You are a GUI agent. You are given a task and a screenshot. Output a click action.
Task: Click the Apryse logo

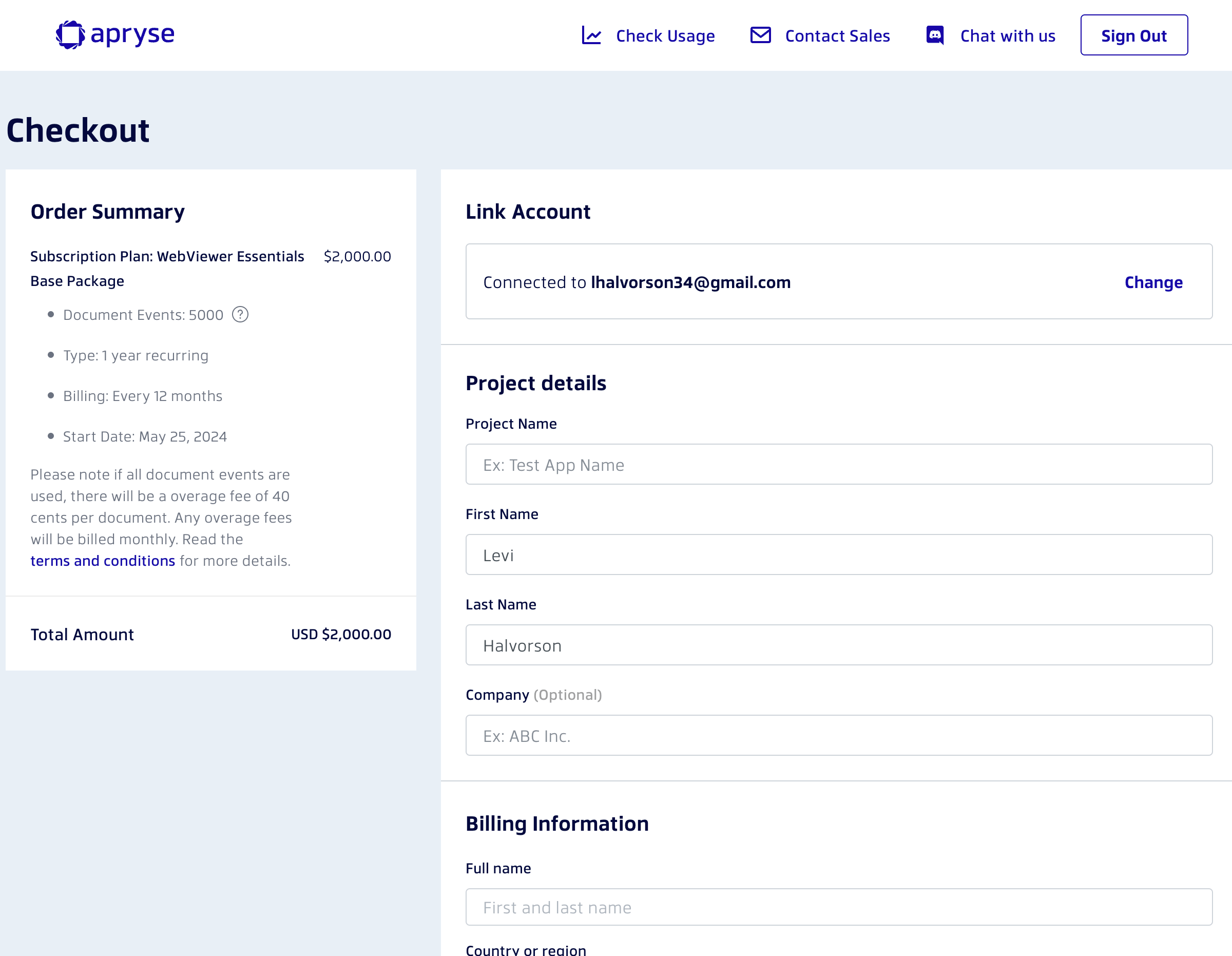pos(115,35)
